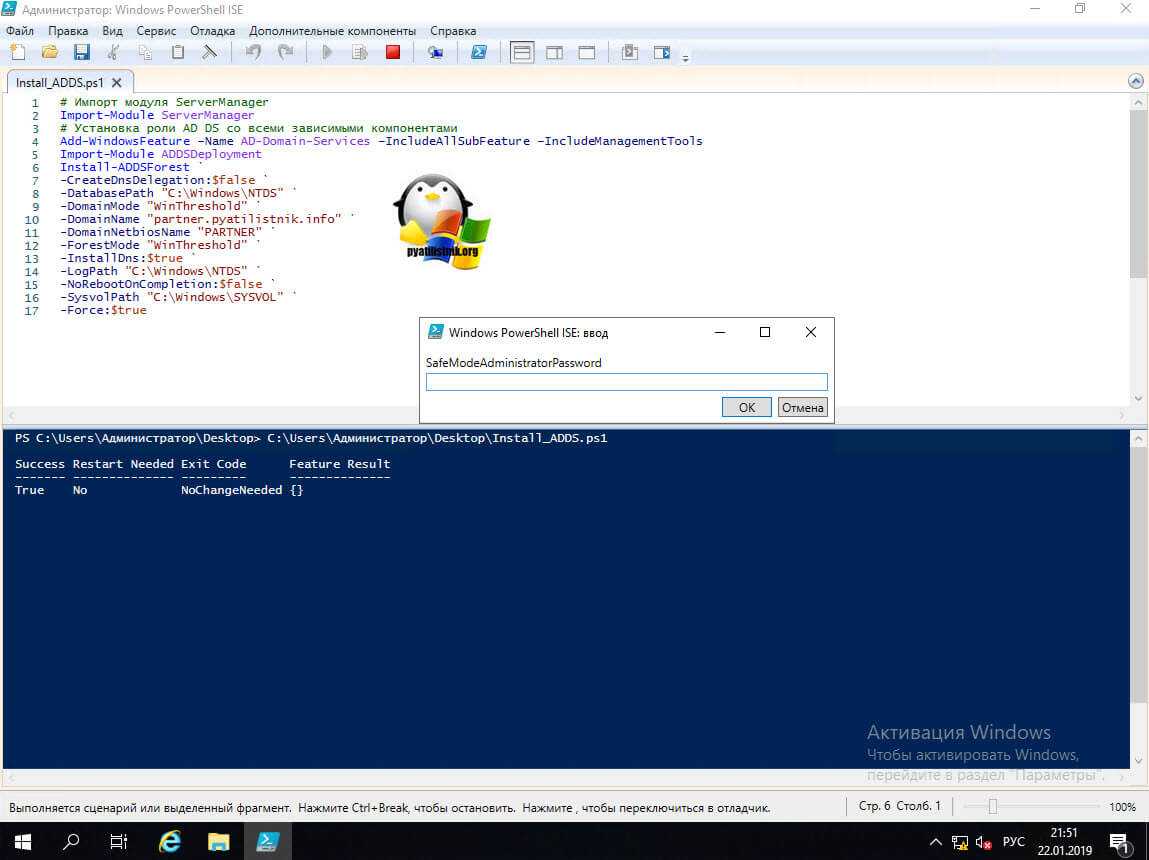The height and width of the screenshot is (860, 1149).
Task: Expand the toolbar overflow options arrow
Action: [686, 58]
